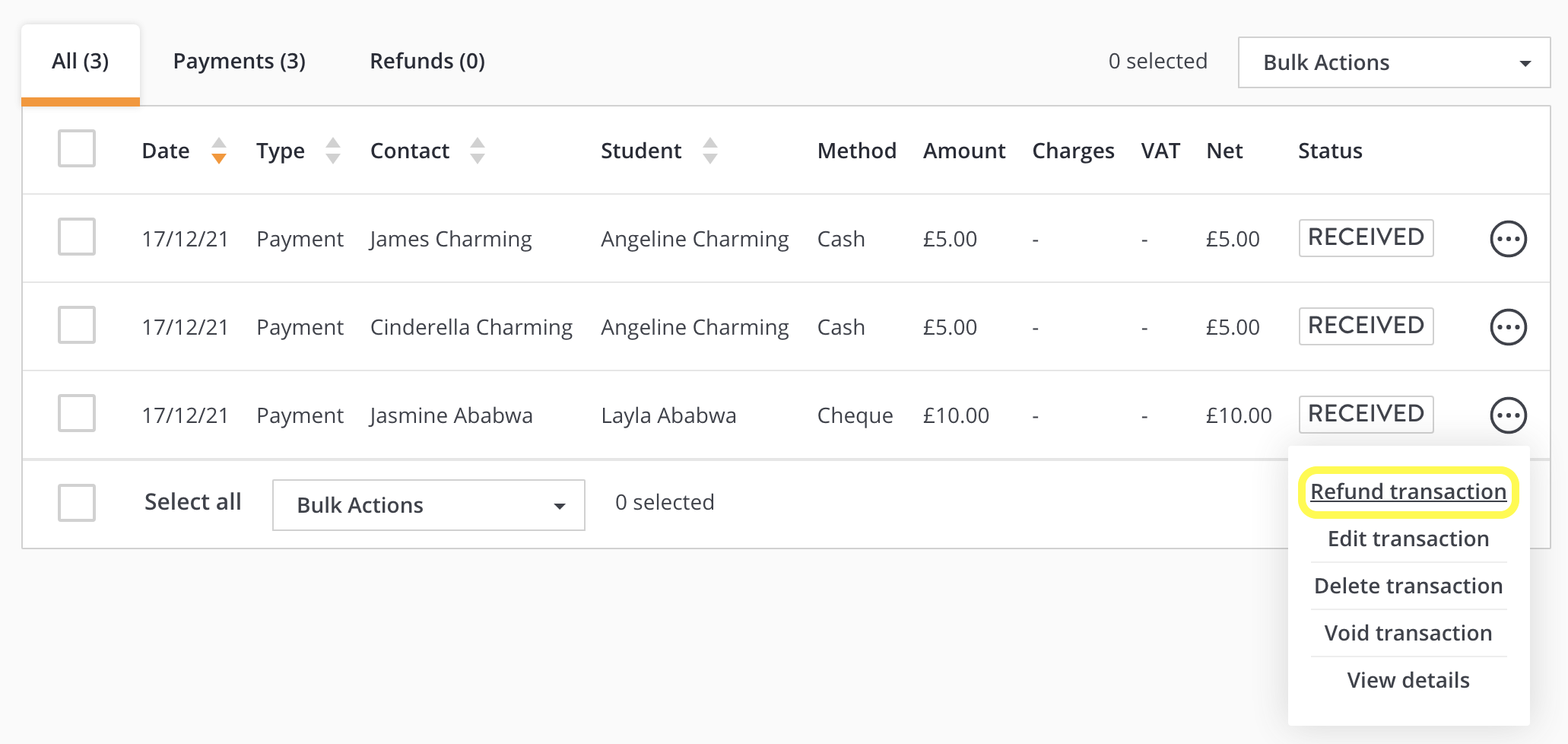Choose Void transaction from the menu
Screen dimensions: 1568x744
[x=1408, y=633]
